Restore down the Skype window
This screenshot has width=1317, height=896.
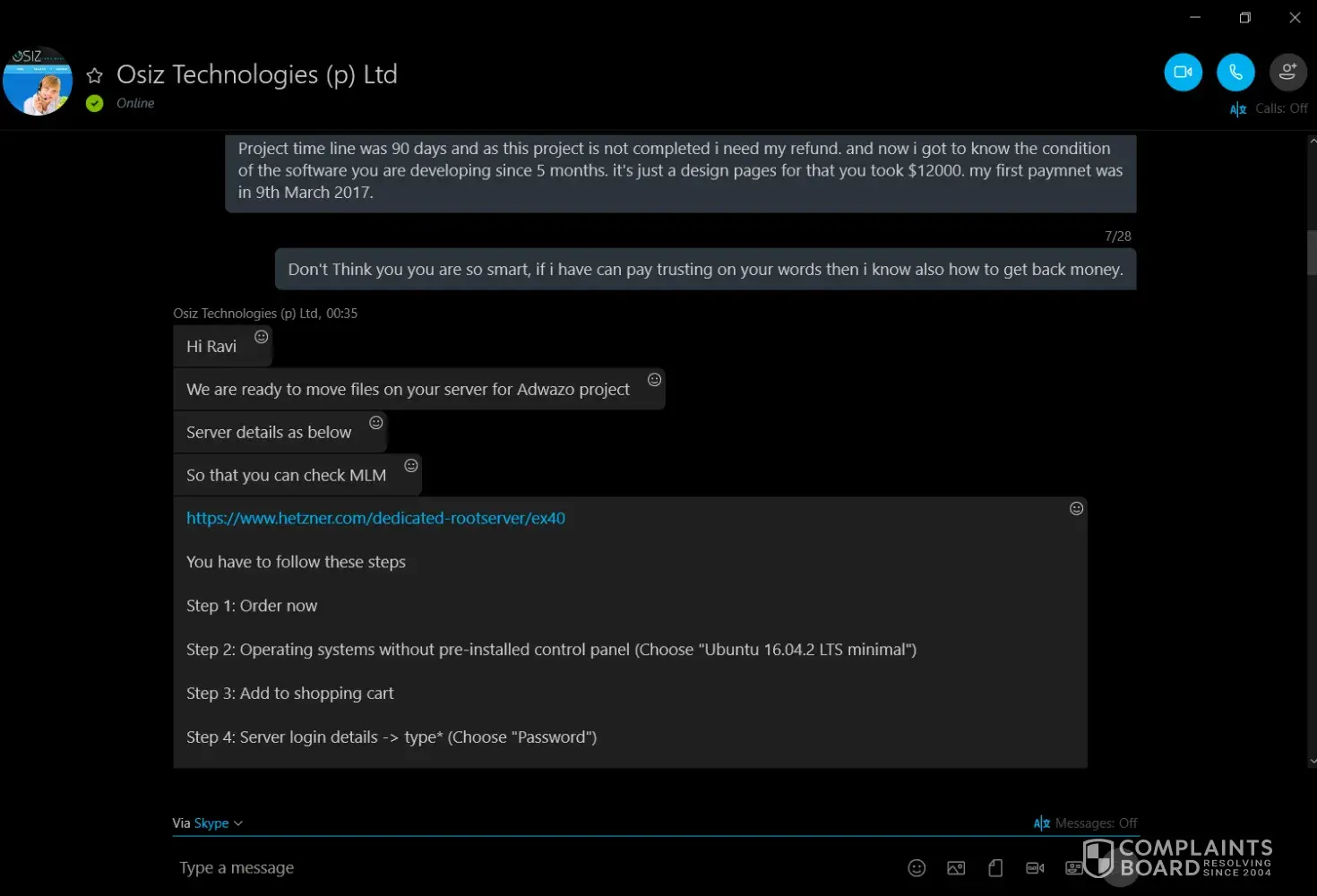pos(1245,17)
